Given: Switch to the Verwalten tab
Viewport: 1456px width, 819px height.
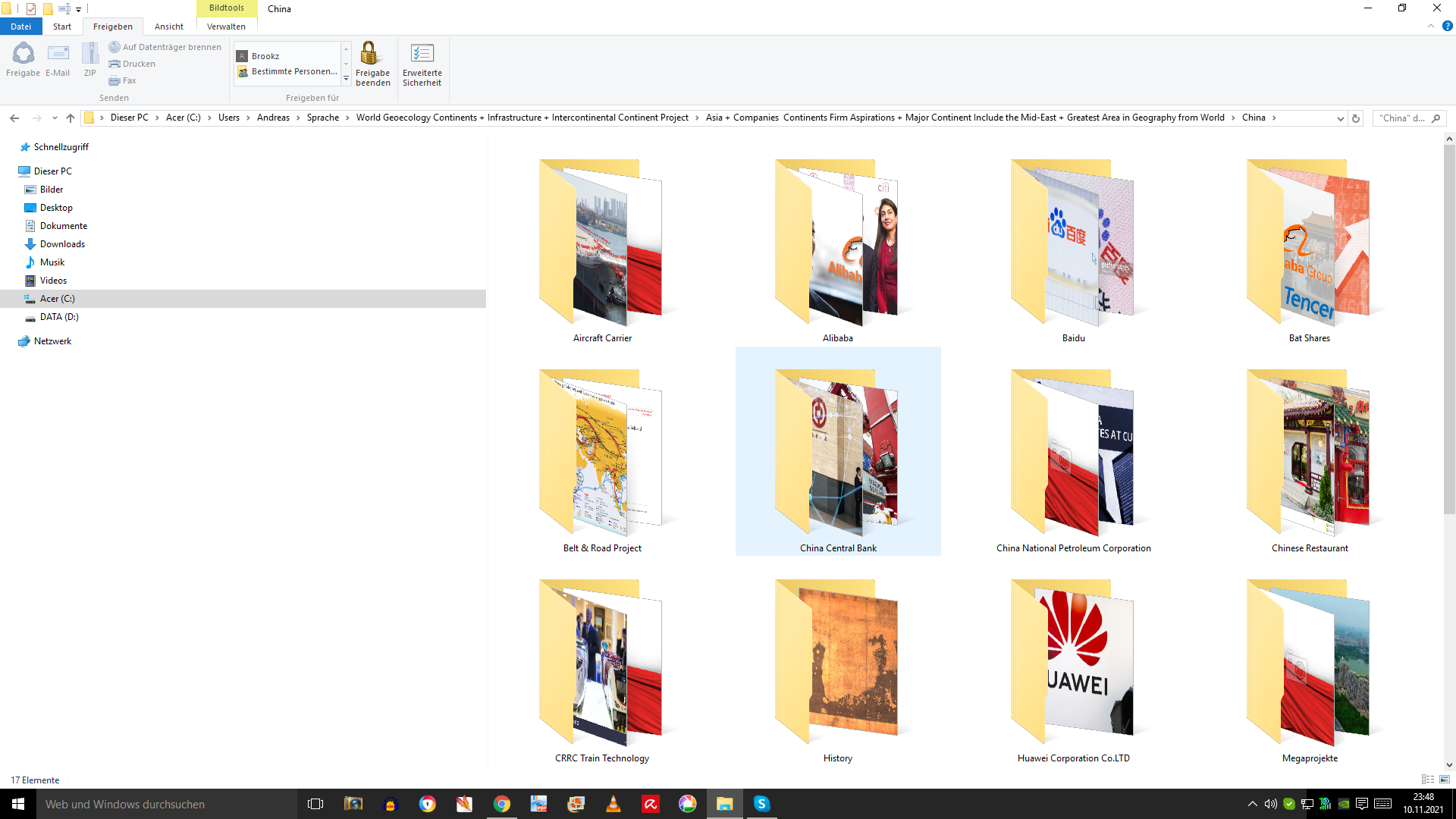Looking at the screenshot, I should pos(226,27).
